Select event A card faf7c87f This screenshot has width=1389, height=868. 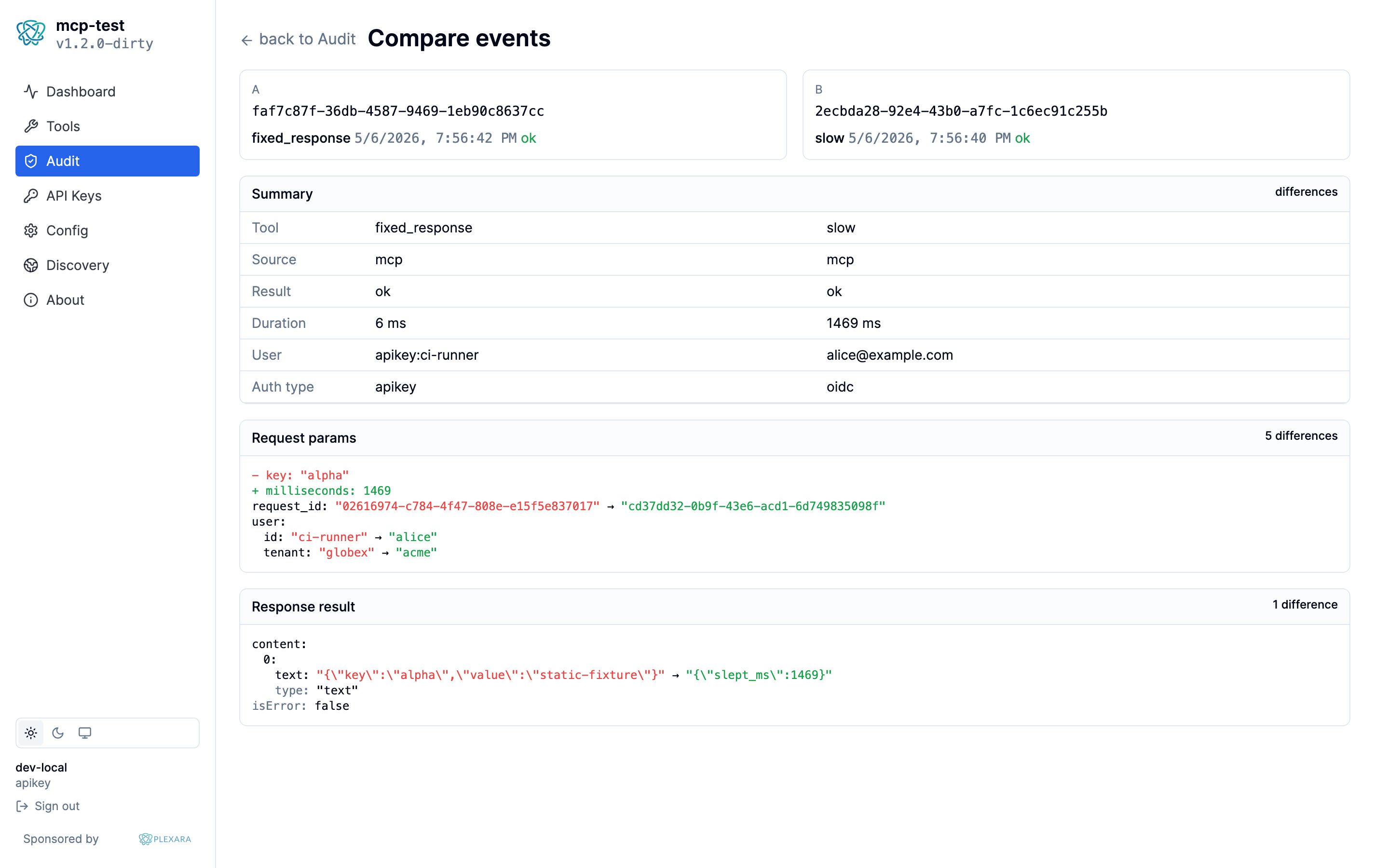point(513,115)
